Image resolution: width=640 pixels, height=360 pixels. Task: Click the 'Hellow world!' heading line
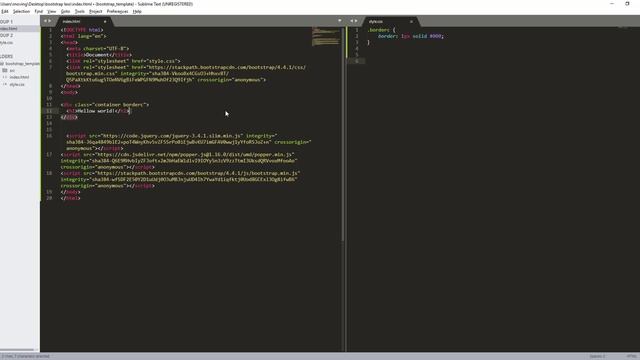pos(98,111)
